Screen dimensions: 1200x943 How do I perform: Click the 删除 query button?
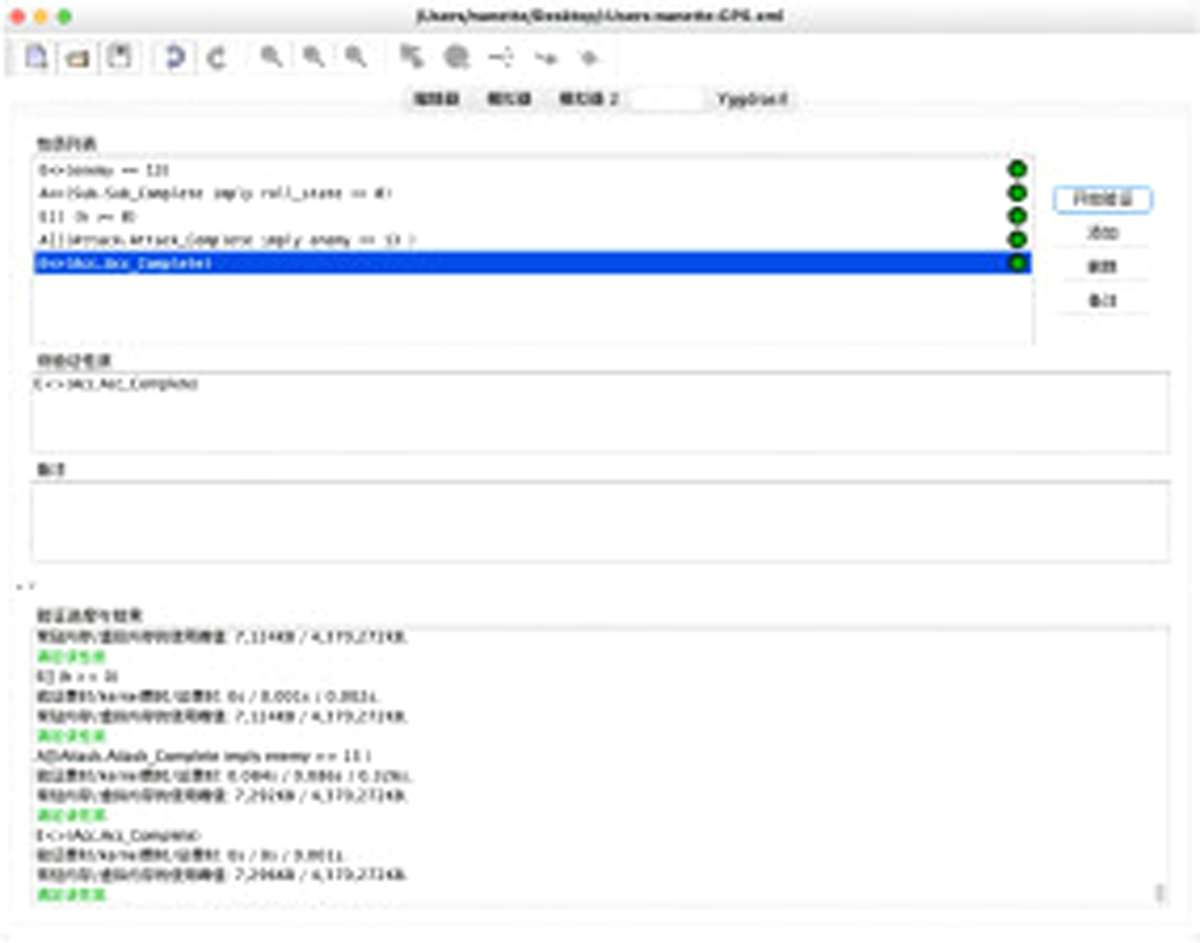tap(1102, 267)
